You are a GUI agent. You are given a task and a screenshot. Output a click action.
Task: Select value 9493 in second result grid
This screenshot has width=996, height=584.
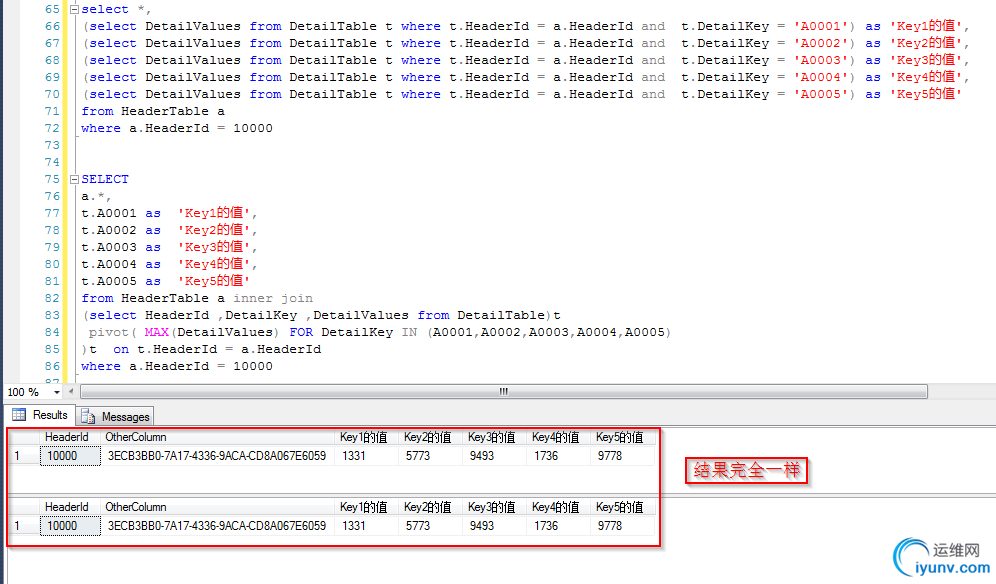(495, 526)
